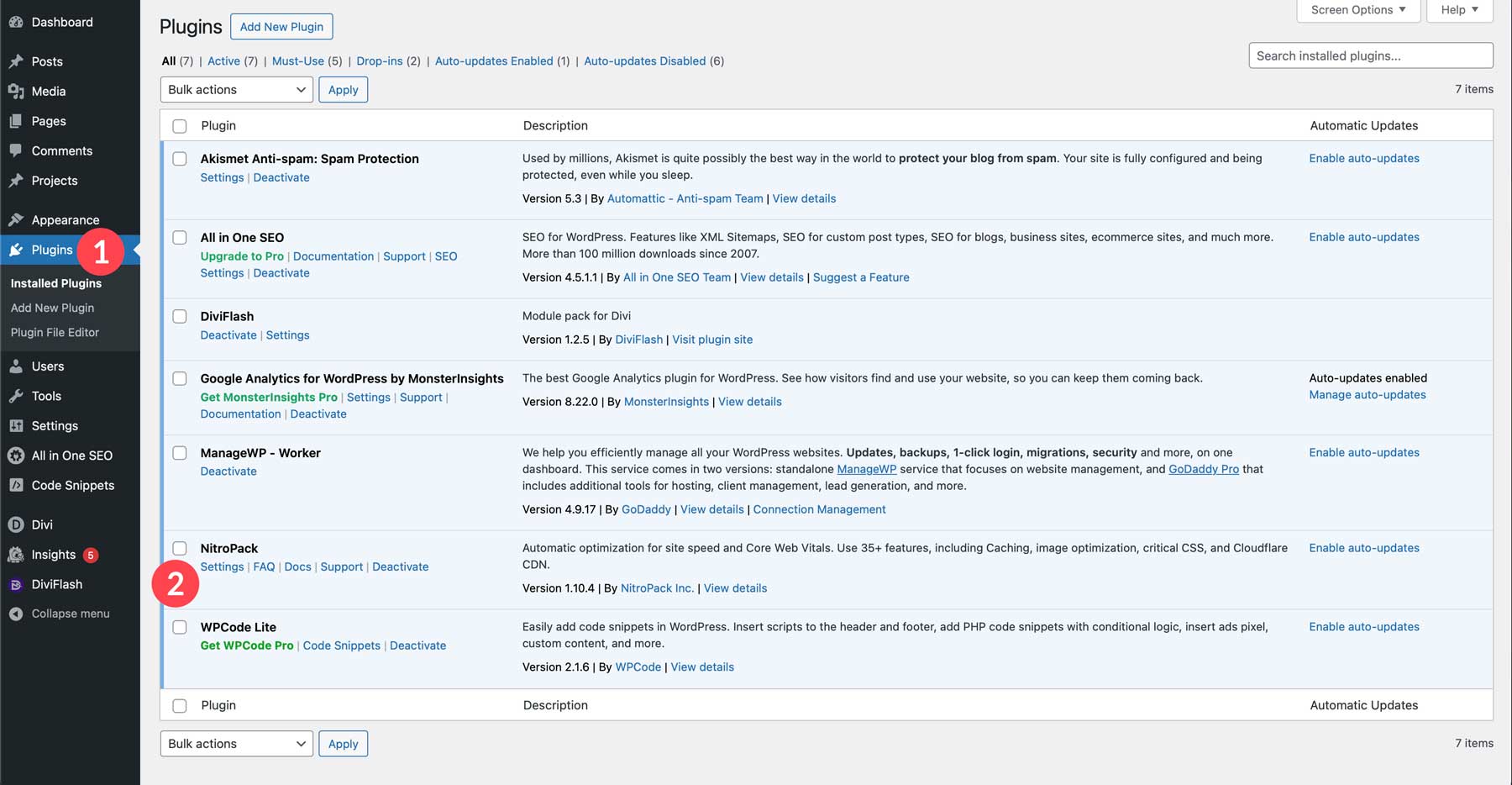Click the Tools wrench icon
Screen dimensions: 1512x785
point(16,396)
